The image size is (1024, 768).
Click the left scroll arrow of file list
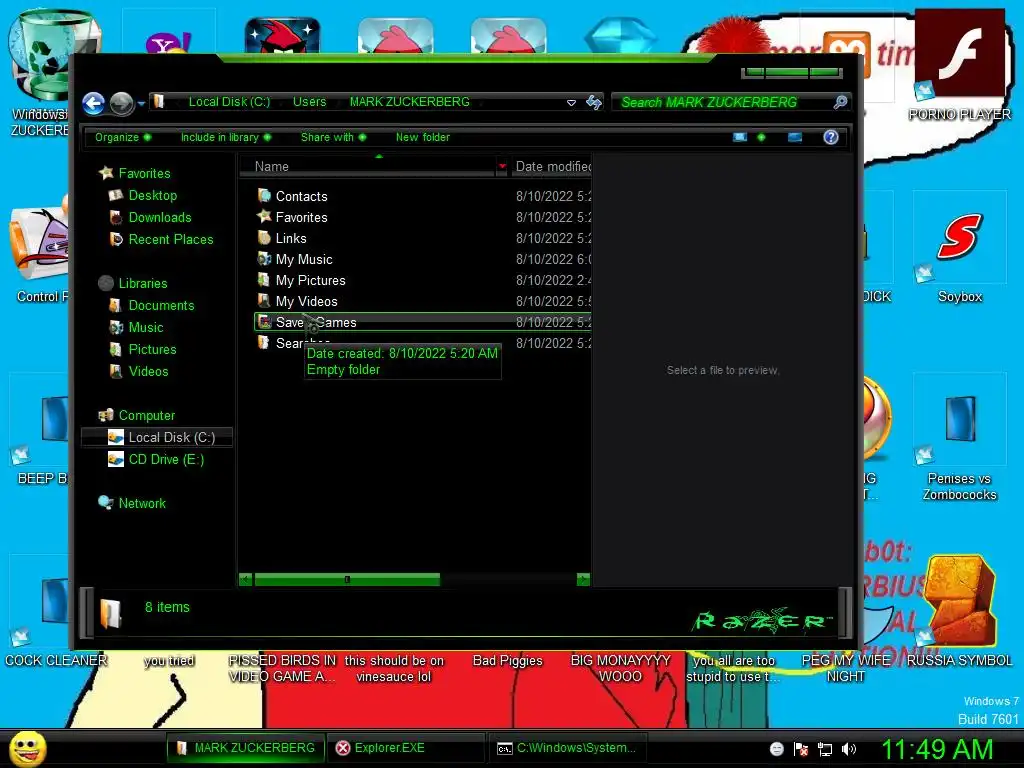pyautogui.click(x=246, y=579)
